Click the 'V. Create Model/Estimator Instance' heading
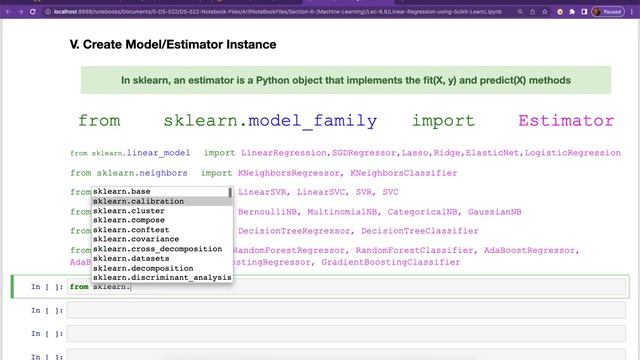This screenshot has width=640, height=360. [x=173, y=44]
